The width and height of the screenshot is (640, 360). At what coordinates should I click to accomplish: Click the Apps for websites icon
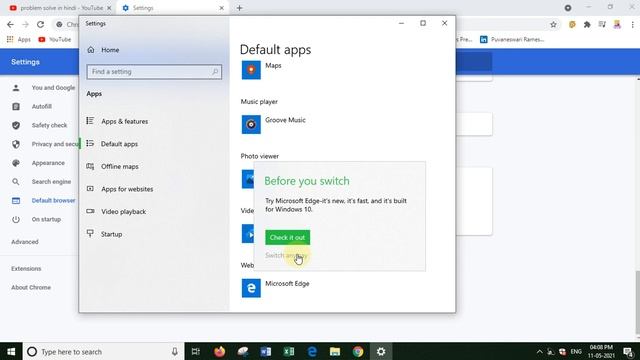[x=90, y=189]
